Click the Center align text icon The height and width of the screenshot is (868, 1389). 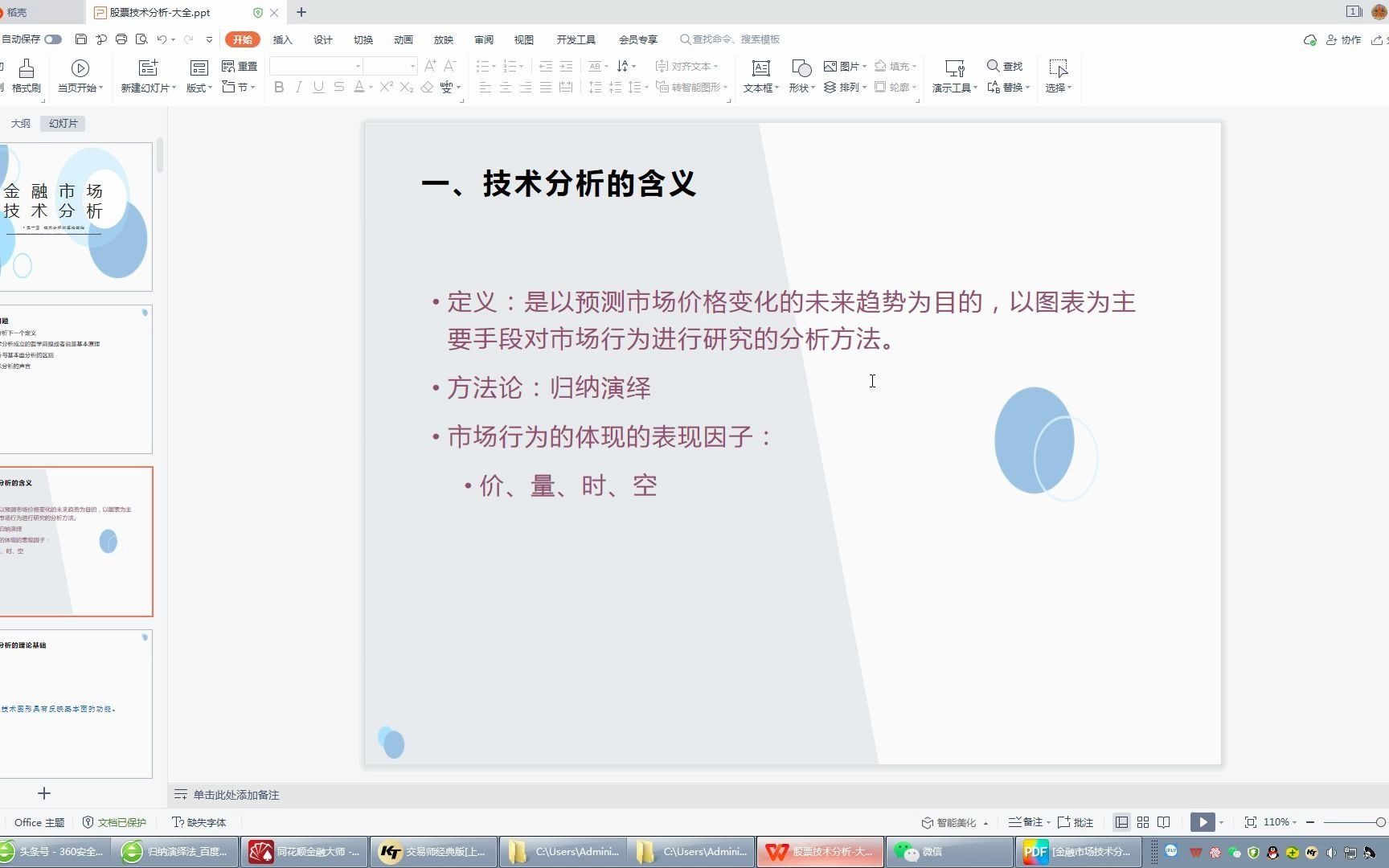tap(506, 87)
